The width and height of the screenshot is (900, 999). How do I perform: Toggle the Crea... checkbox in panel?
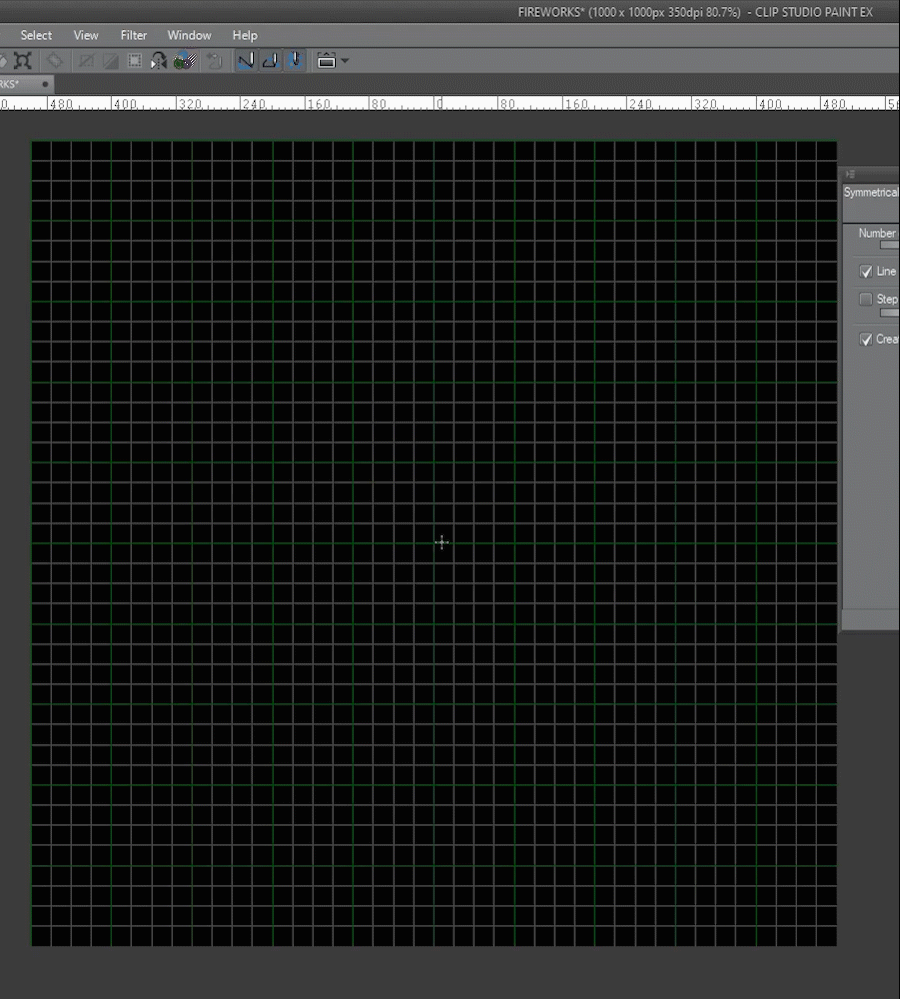(x=866, y=339)
